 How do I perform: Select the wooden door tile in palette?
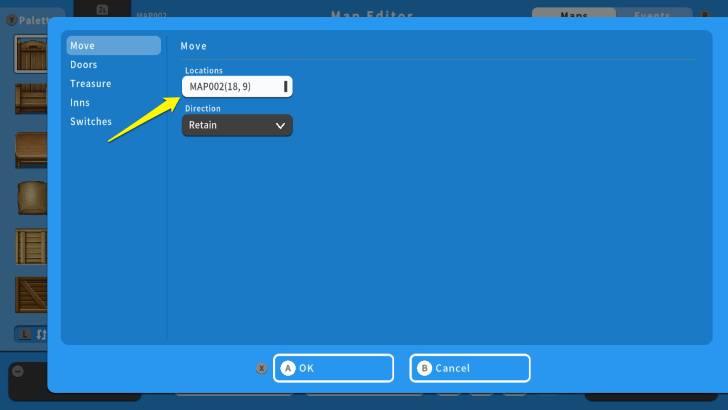pyautogui.click(x=31, y=54)
